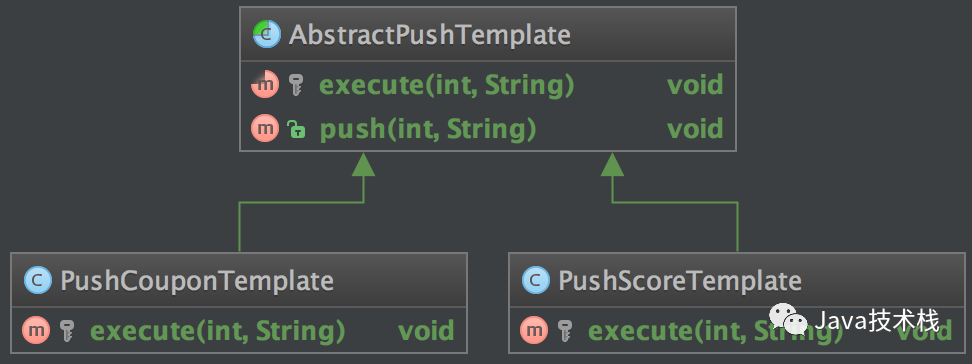The image size is (972, 364).
Task: Click key visibility icon in PushScoreTemplate
Action: pos(565,331)
